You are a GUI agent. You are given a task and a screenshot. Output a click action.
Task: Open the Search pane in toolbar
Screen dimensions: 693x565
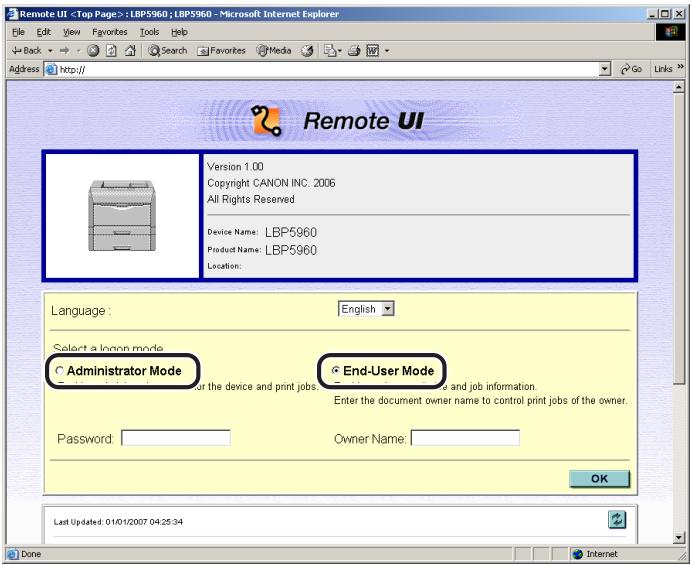click(x=168, y=51)
